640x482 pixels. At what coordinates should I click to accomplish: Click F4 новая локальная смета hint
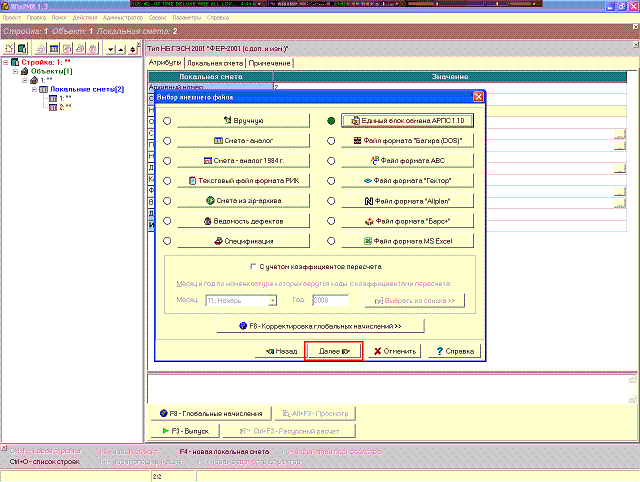coord(224,452)
